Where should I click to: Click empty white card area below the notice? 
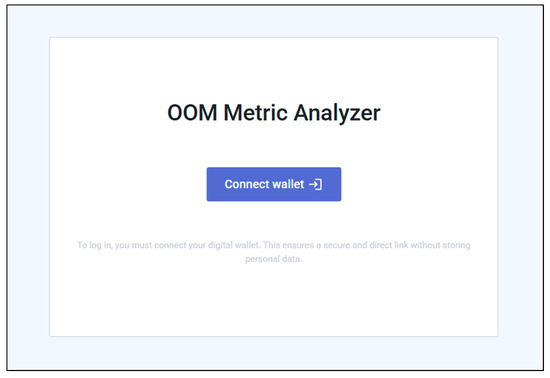tap(274, 302)
